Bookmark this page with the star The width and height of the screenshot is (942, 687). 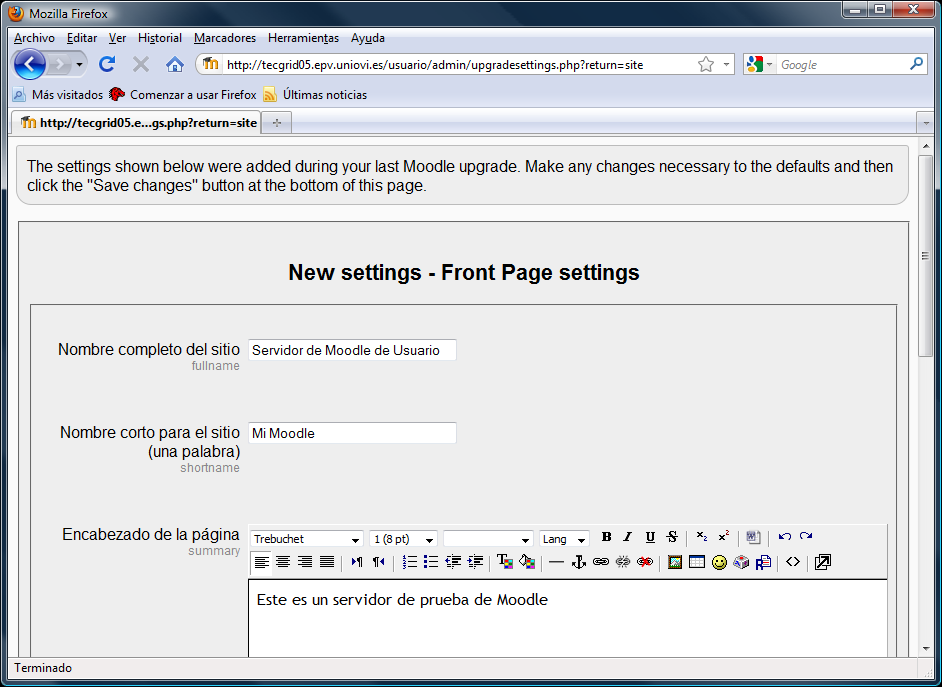point(706,64)
